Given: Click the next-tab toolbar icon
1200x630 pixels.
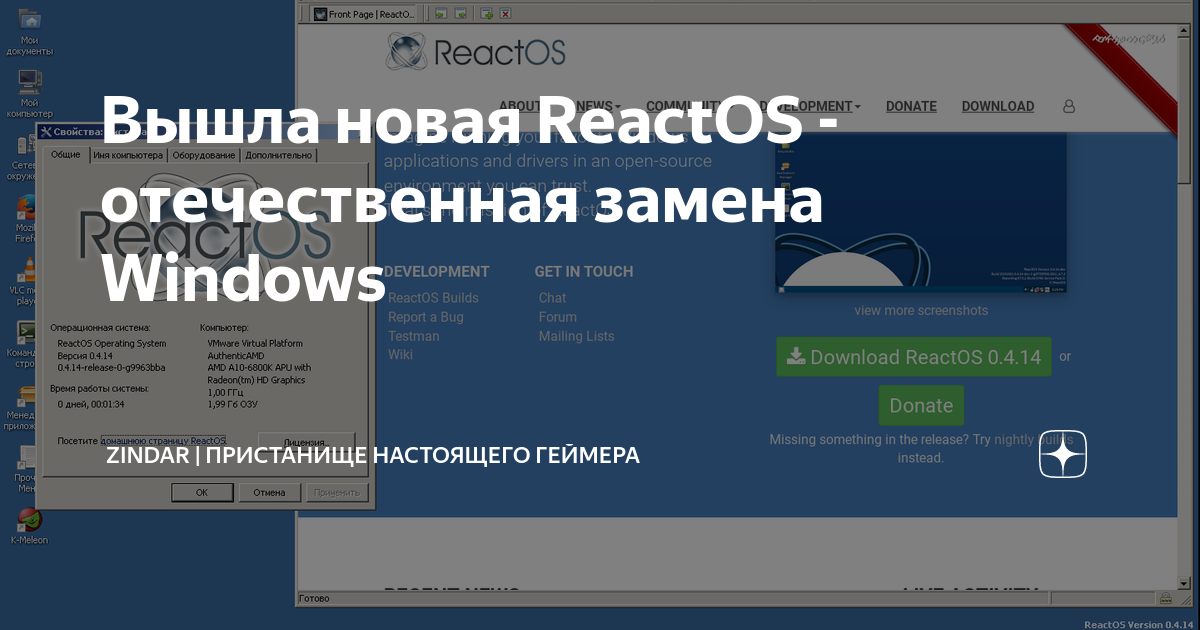Looking at the screenshot, I should coord(460,14).
